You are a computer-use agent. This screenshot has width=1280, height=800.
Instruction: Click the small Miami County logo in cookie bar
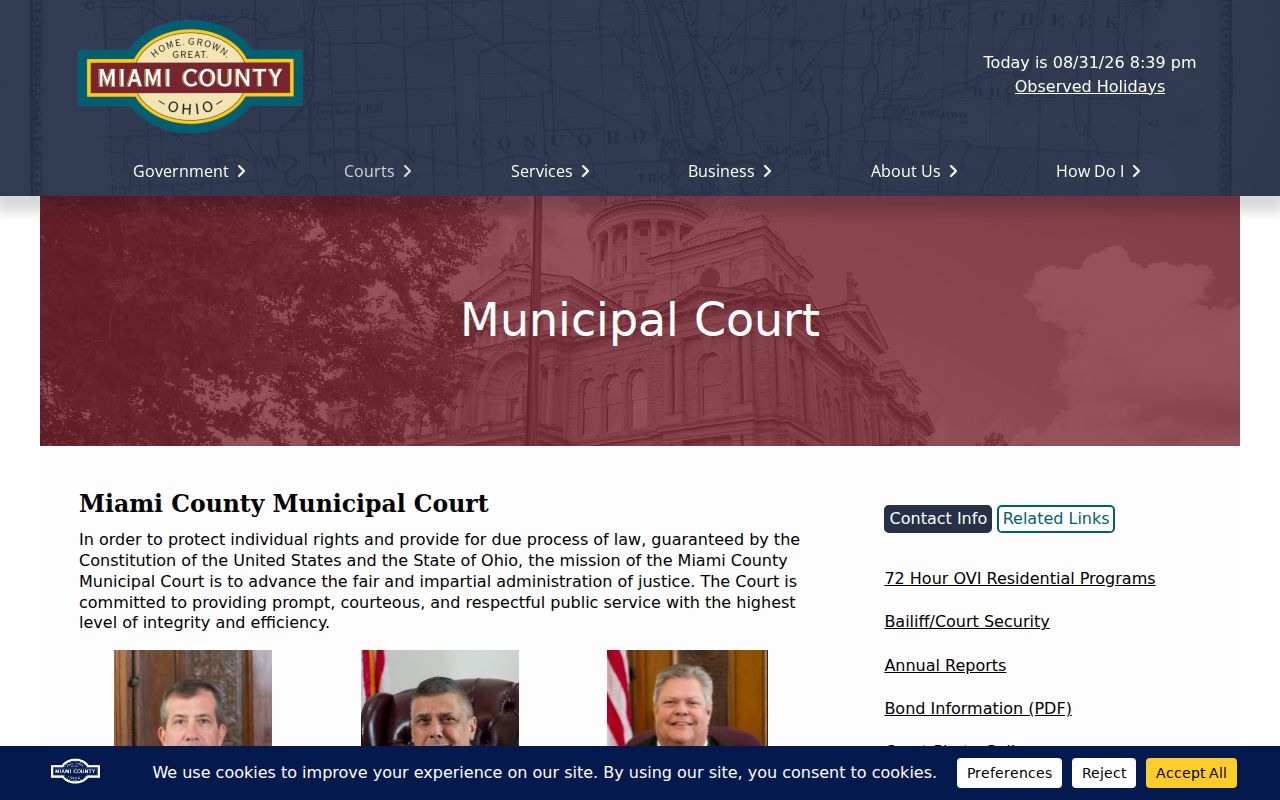pyautogui.click(x=75, y=771)
